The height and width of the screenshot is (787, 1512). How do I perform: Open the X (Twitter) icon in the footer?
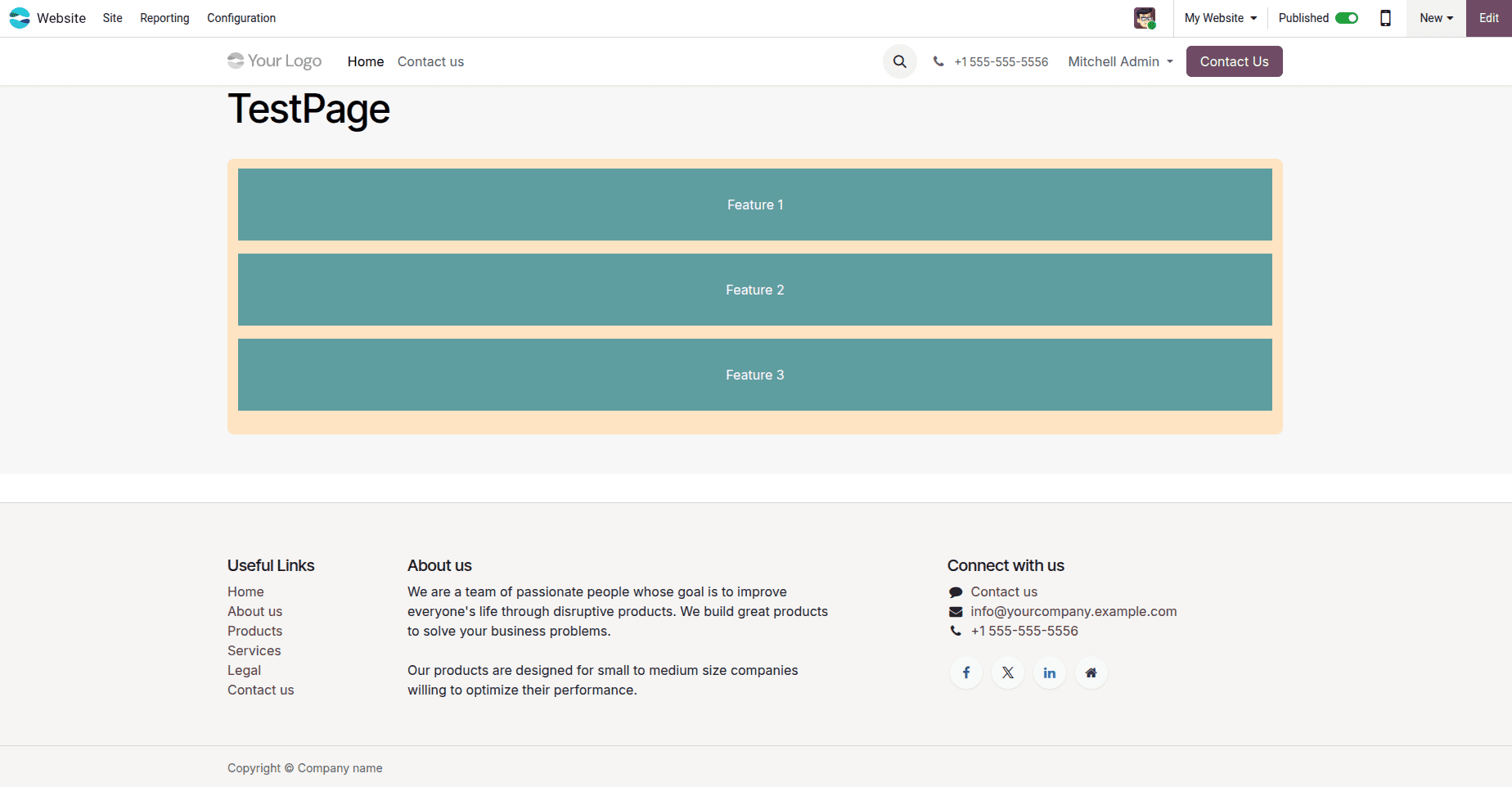1007,672
